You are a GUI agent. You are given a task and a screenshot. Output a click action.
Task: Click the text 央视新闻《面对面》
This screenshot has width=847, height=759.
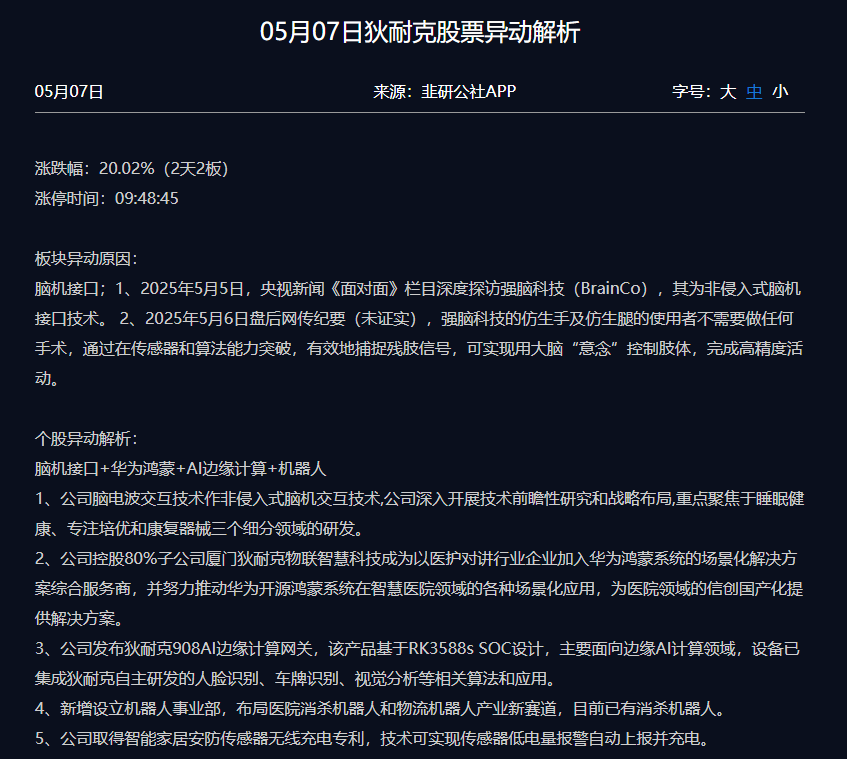point(332,288)
